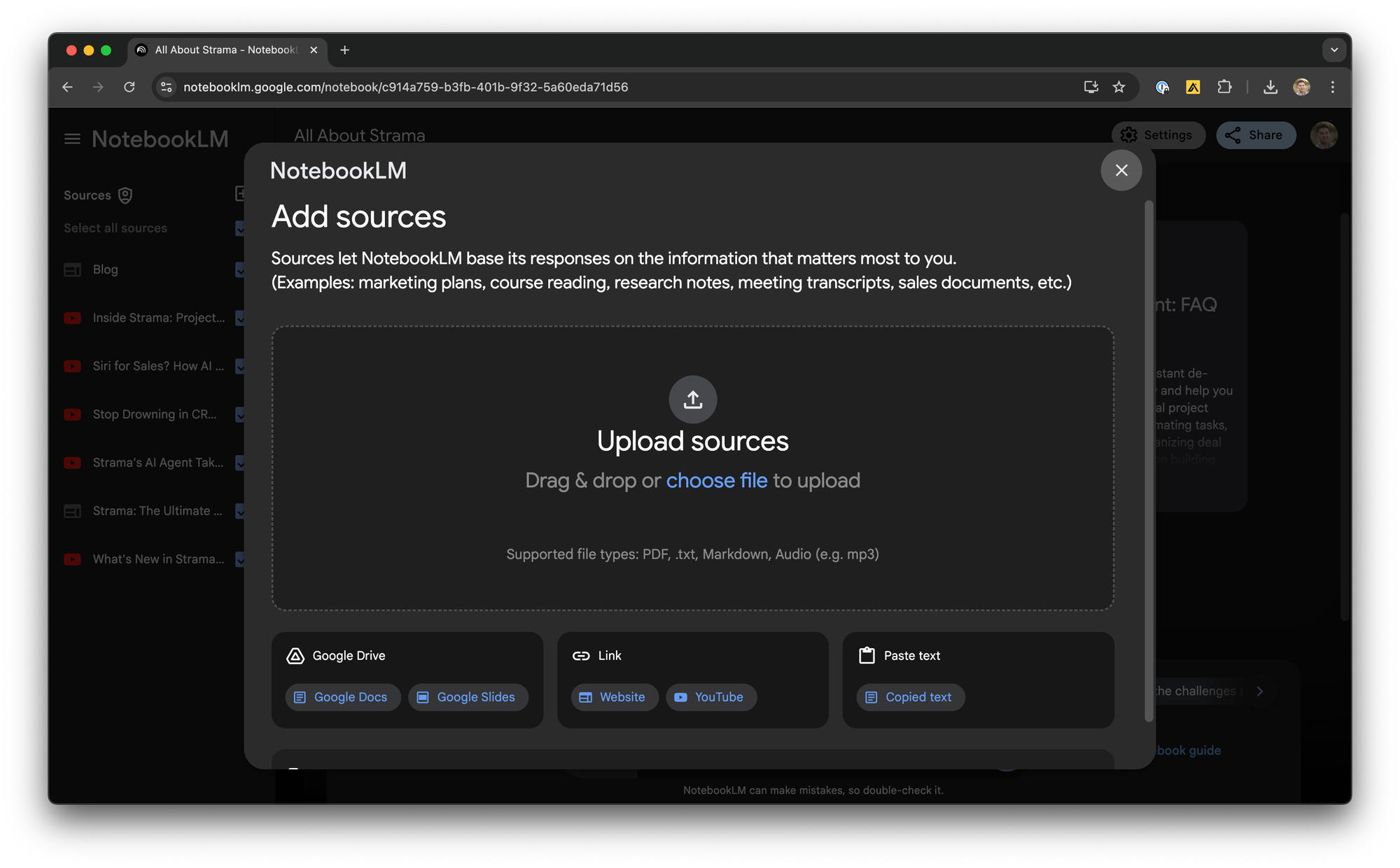This screenshot has width=1400, height=868.
Task: Toggle the Select all sources checkbox
Action: 240,228
